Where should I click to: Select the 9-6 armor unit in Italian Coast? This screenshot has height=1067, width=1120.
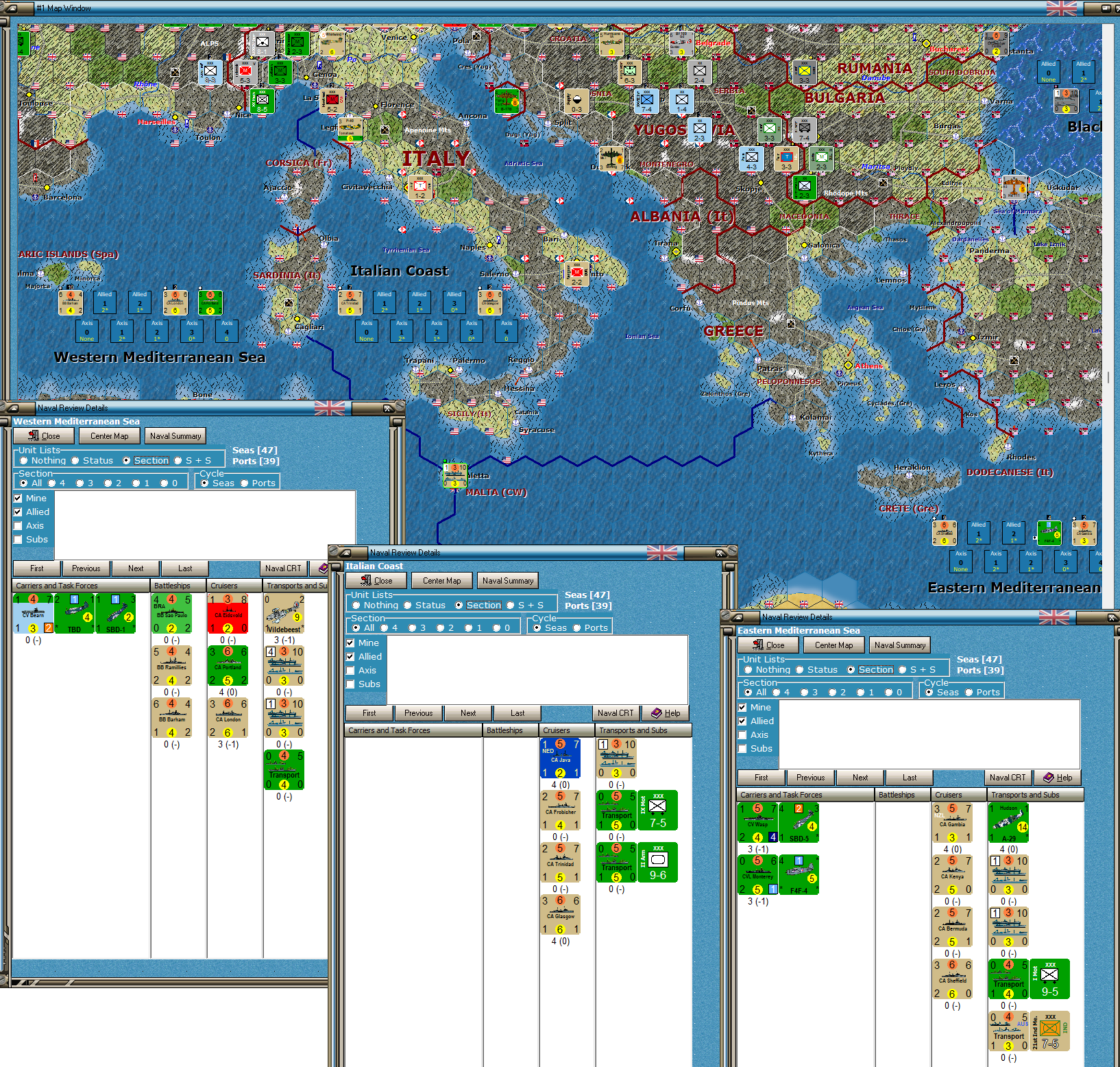click(658, 863)
